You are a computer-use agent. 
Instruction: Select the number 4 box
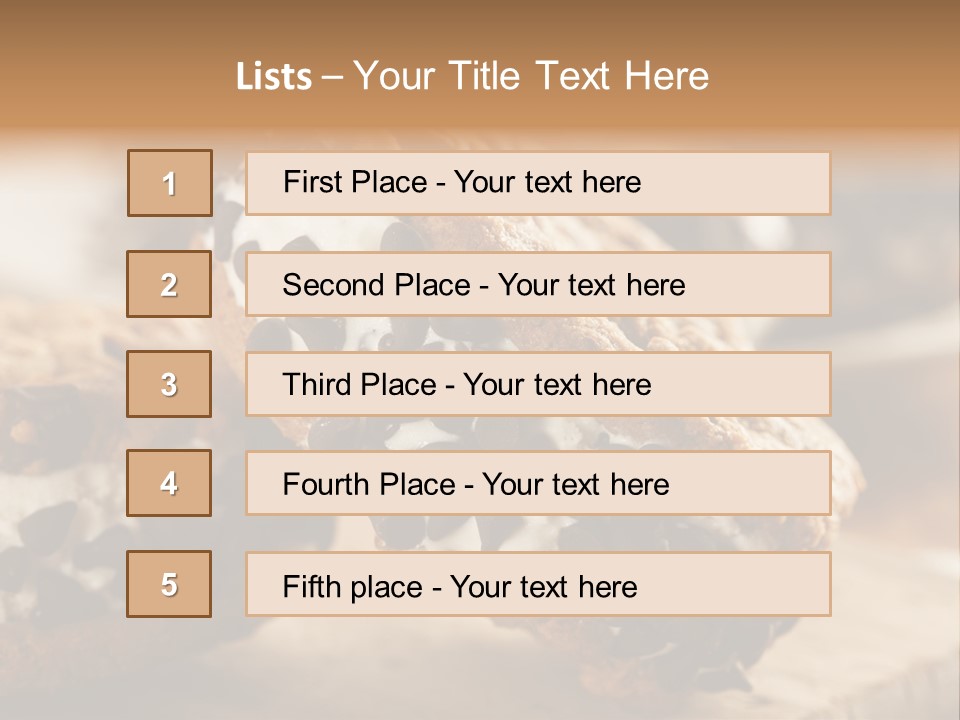[169, 483]
